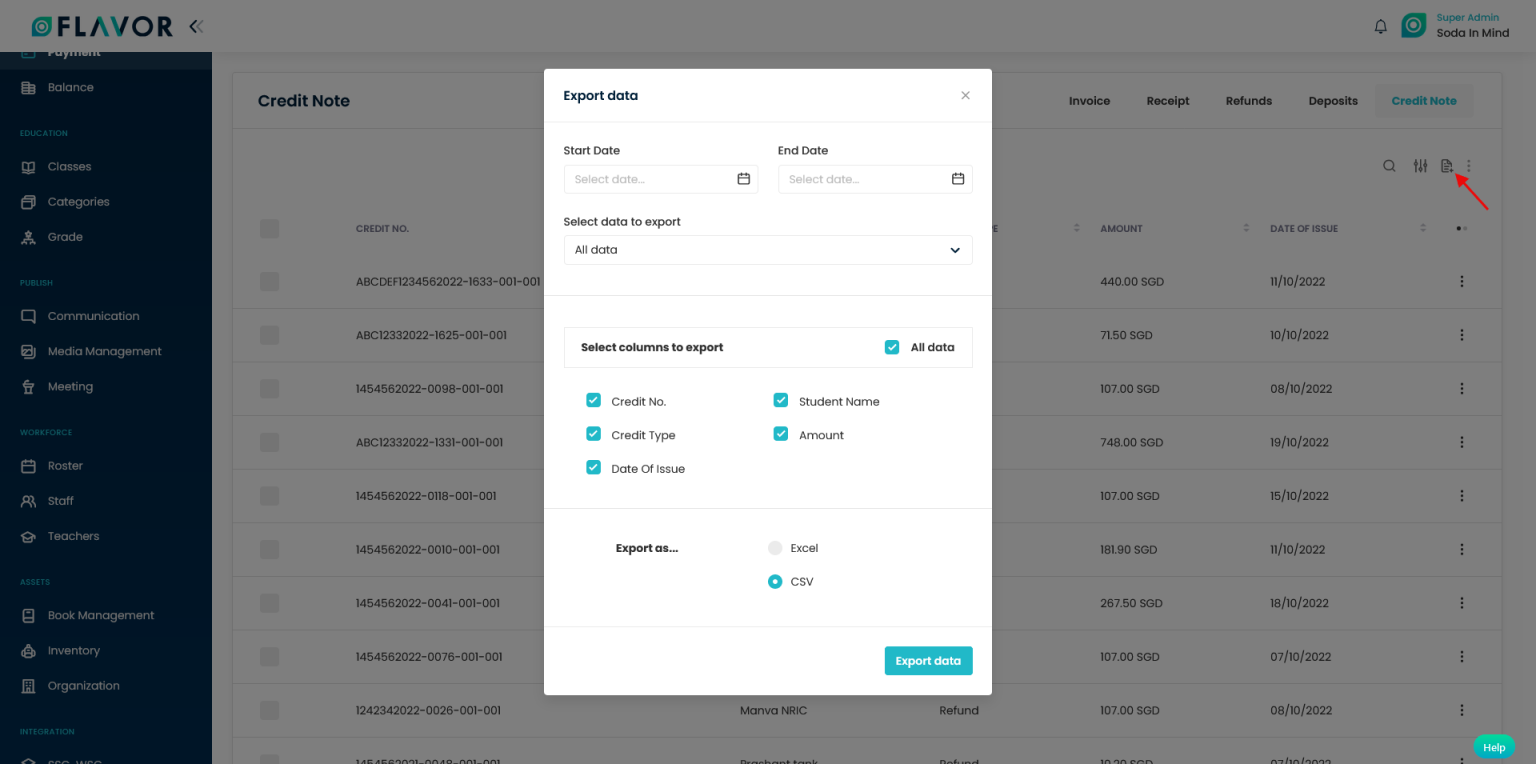Screen dimensions: 1536x764
Task: Switch to the Invoice tab
Action: tap(1089, 101)
